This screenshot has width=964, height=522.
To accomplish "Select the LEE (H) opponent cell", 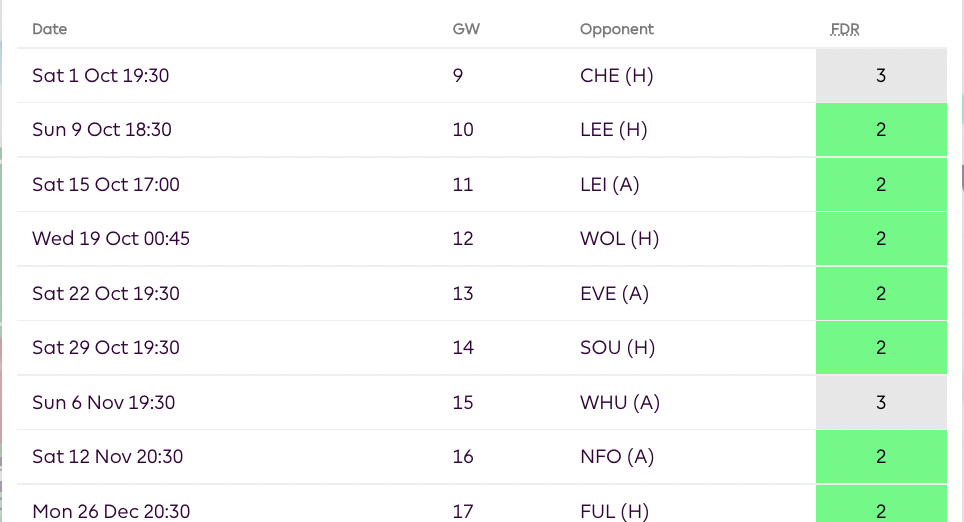I will [615, 130].
